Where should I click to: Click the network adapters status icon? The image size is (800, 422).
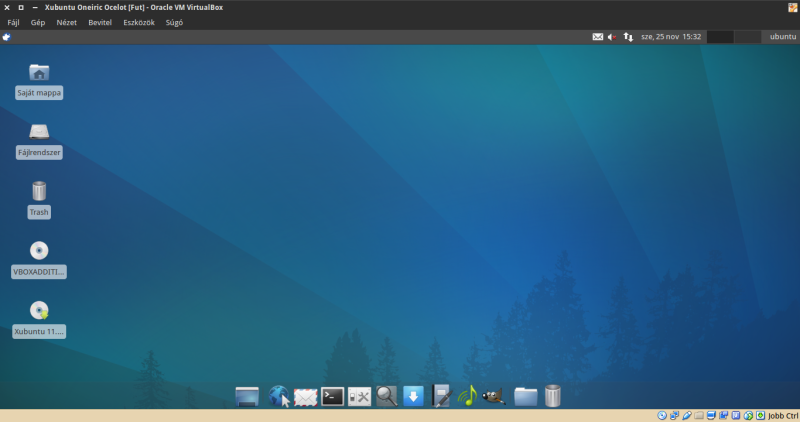(x=674, y=416)
